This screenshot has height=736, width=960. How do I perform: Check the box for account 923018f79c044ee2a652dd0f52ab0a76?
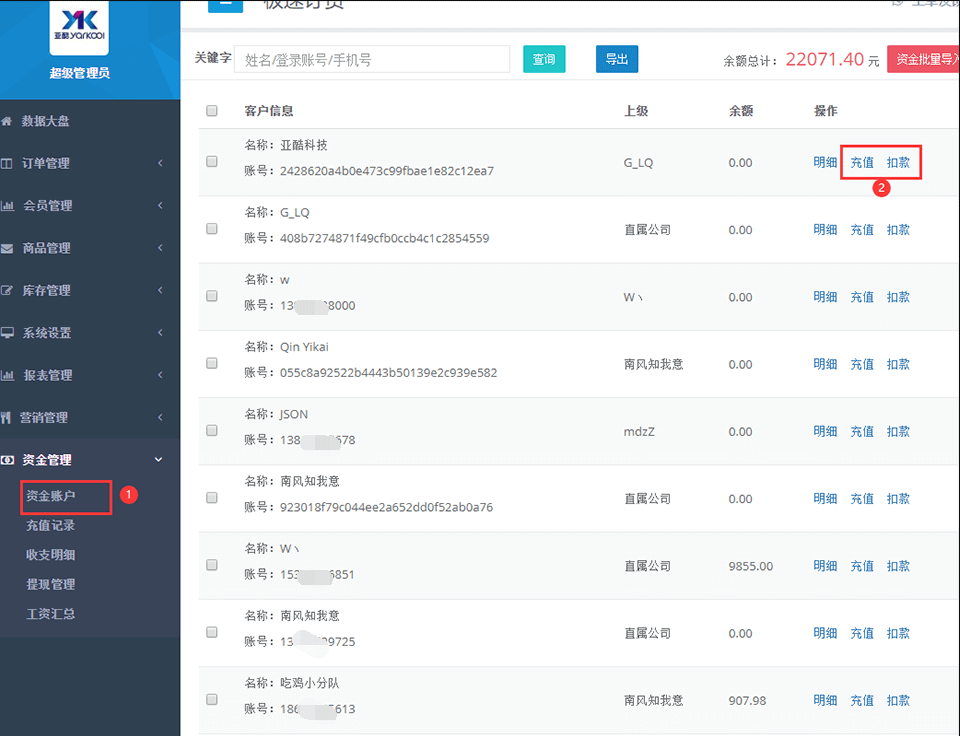212,498
